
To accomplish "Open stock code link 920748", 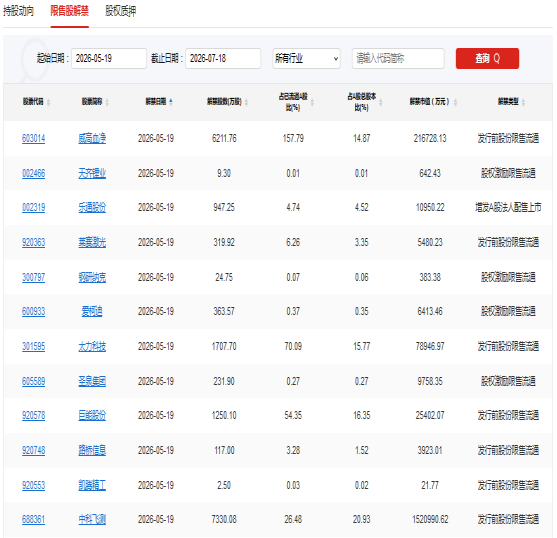I will point(34,450).
